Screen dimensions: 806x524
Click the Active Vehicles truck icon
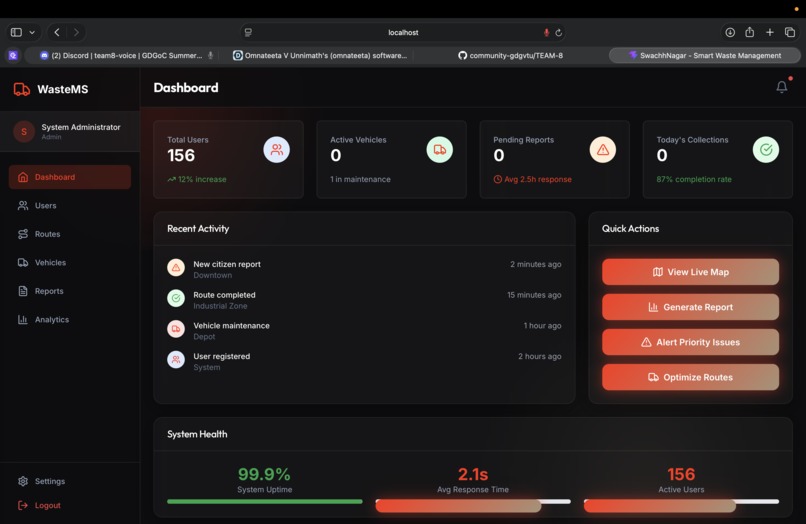click(x=439, y=150)
